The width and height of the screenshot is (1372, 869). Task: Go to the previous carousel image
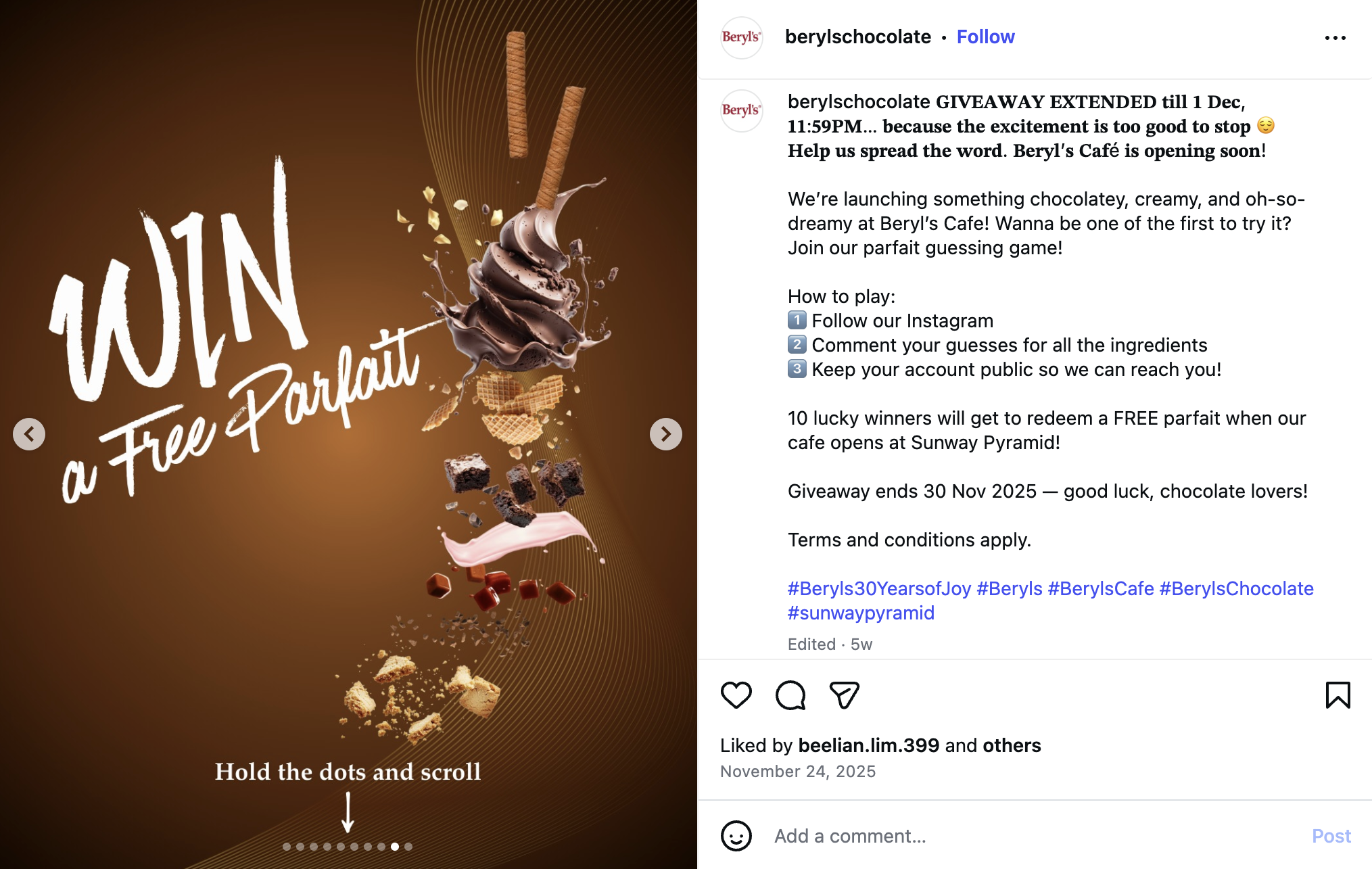coord(29,434)
